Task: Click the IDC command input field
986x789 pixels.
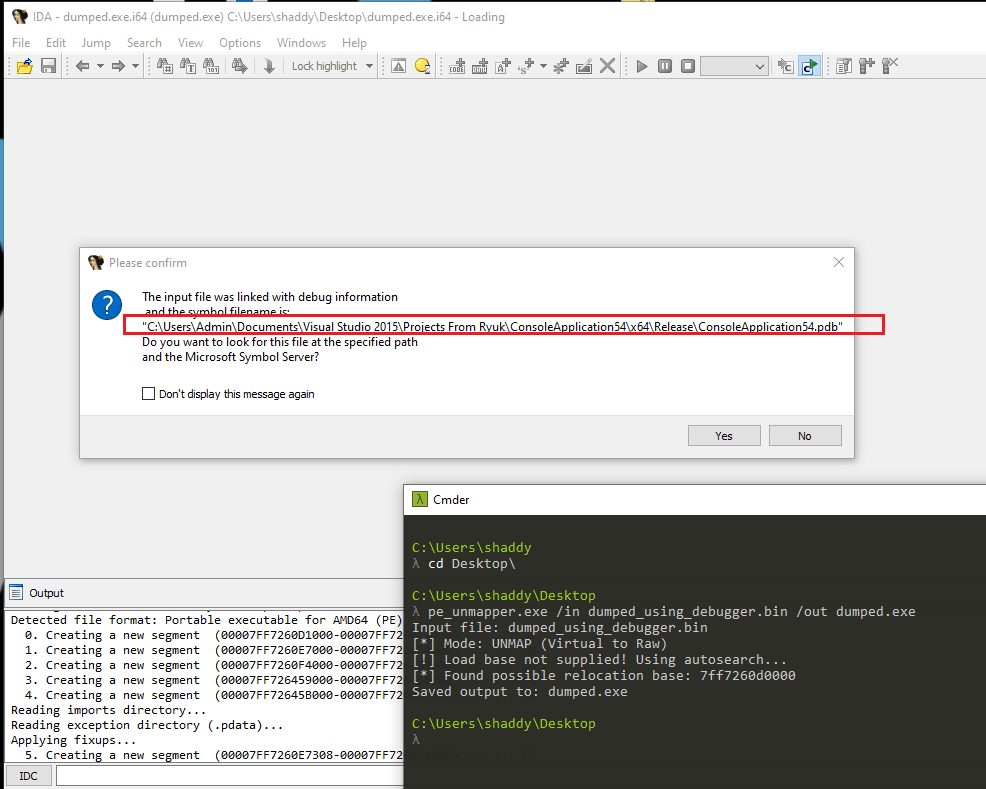Action: 229,776
